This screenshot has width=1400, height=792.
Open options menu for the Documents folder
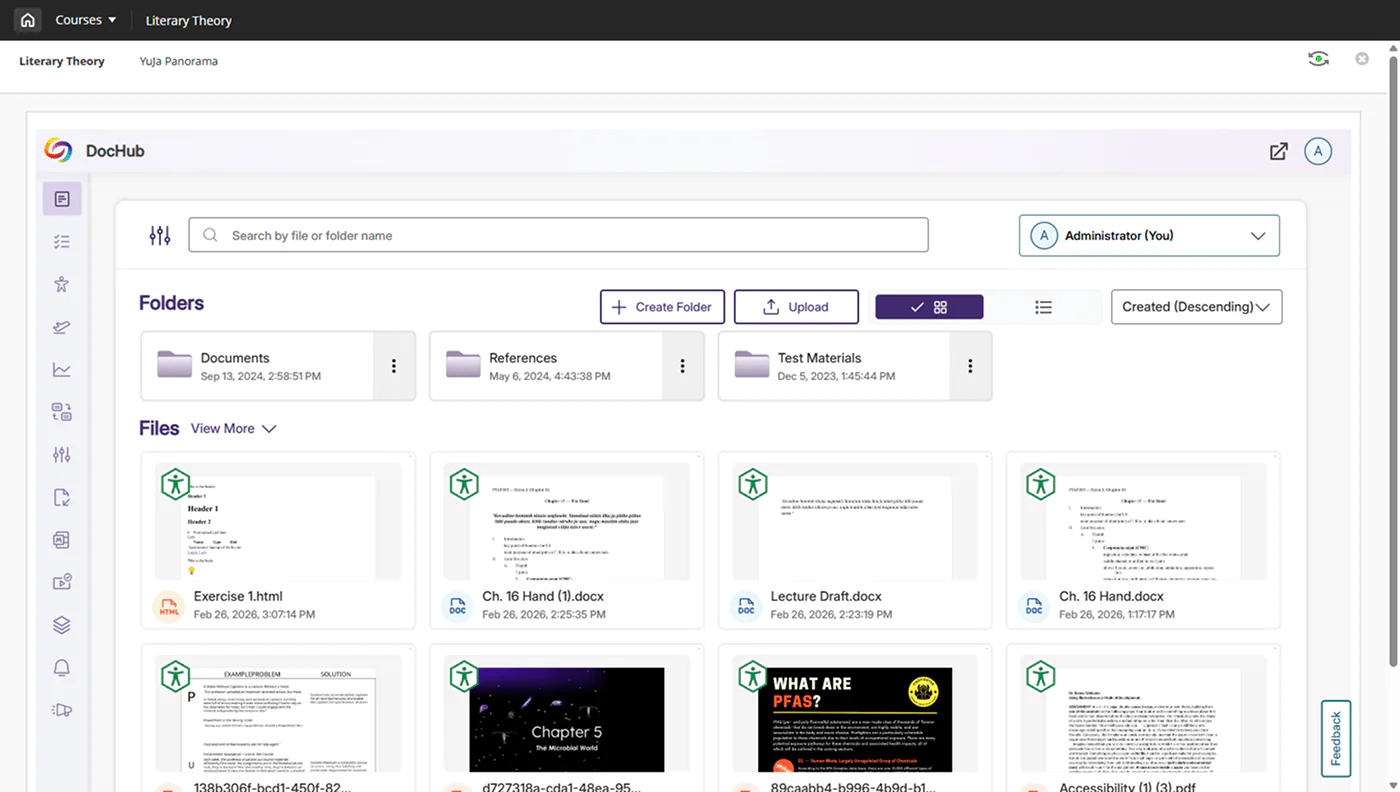(394, 366)
